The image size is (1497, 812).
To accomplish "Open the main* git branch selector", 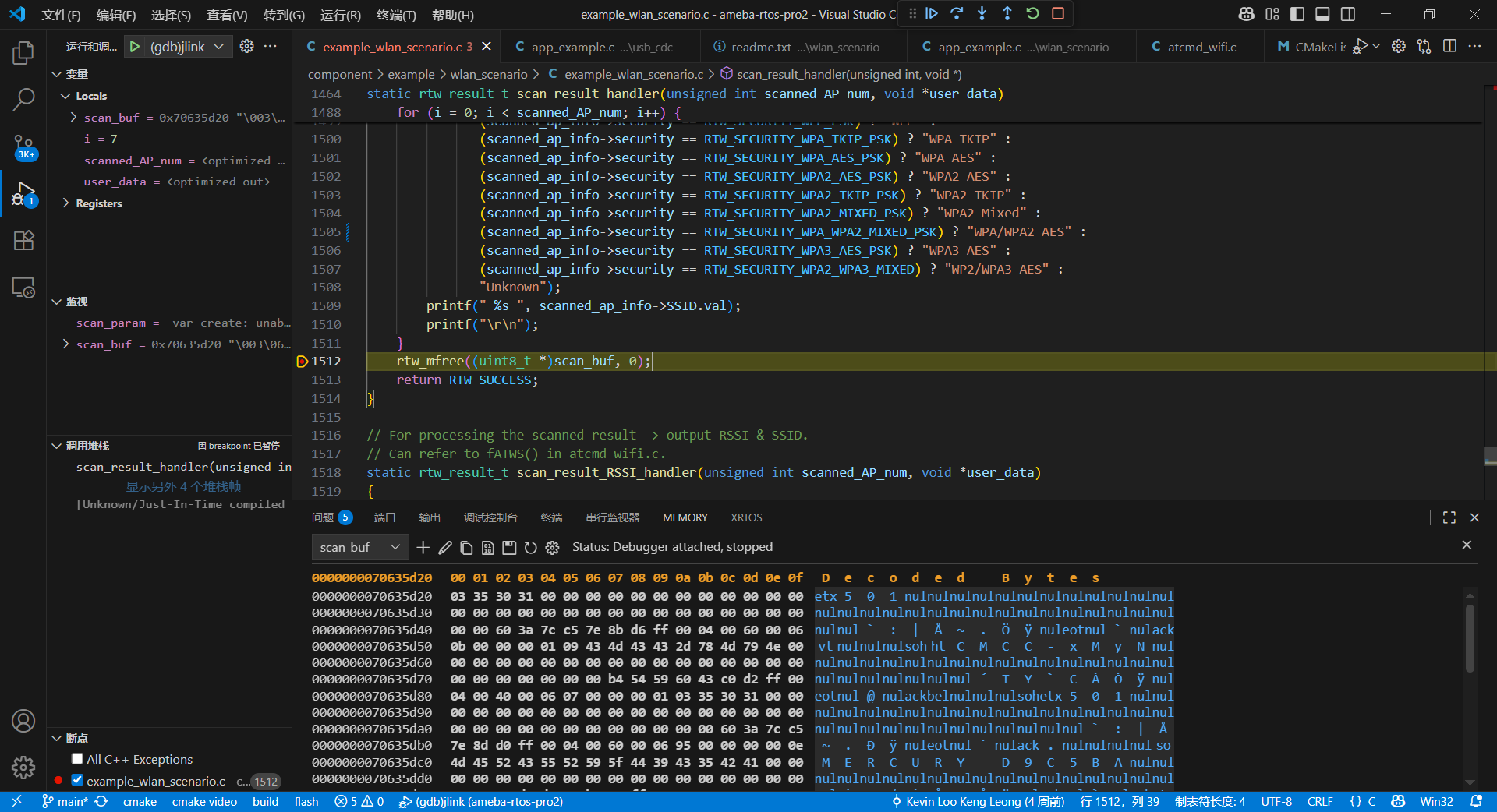I will [x=65, y=802].
